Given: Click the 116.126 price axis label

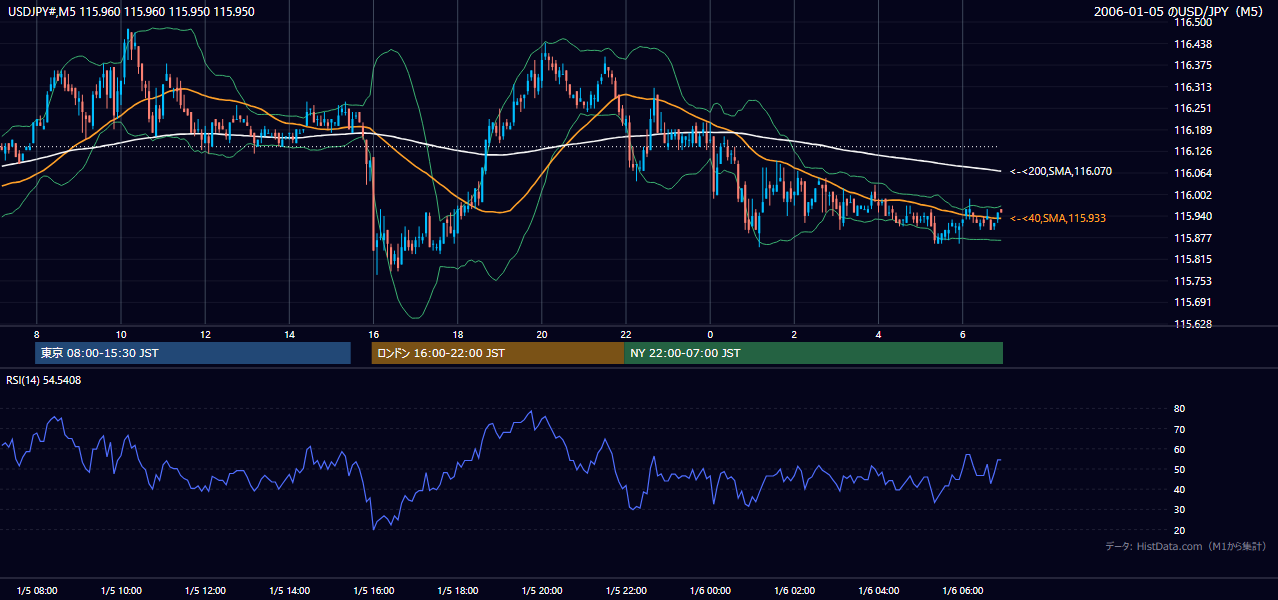Looking at the screenshot, I should point(1191,151).
